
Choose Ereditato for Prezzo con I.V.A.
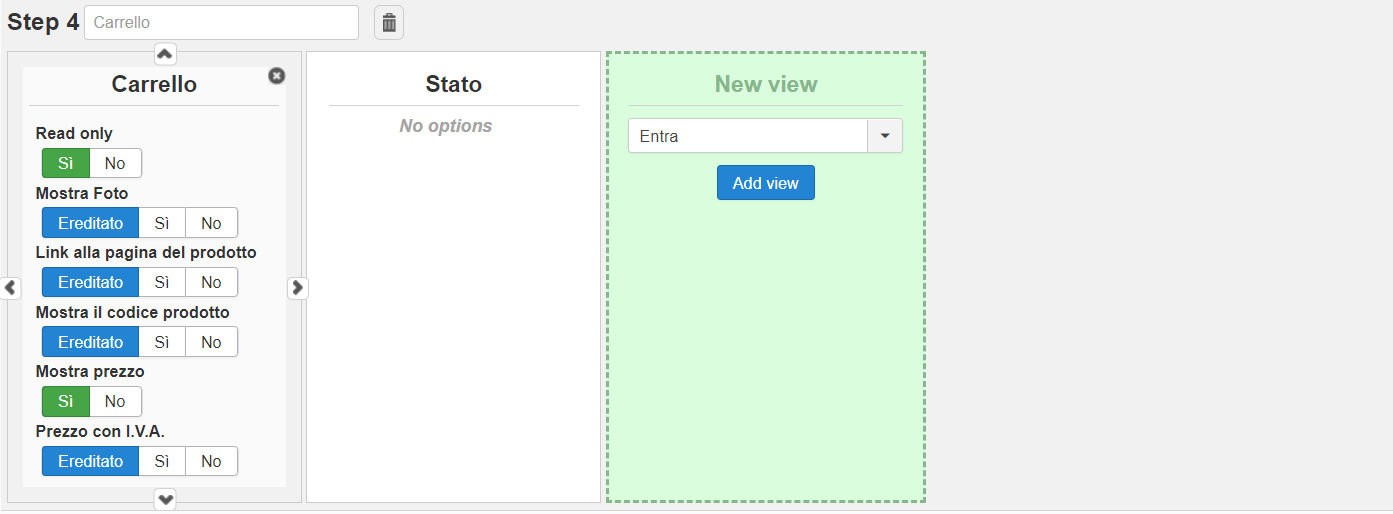click(90, 461)
